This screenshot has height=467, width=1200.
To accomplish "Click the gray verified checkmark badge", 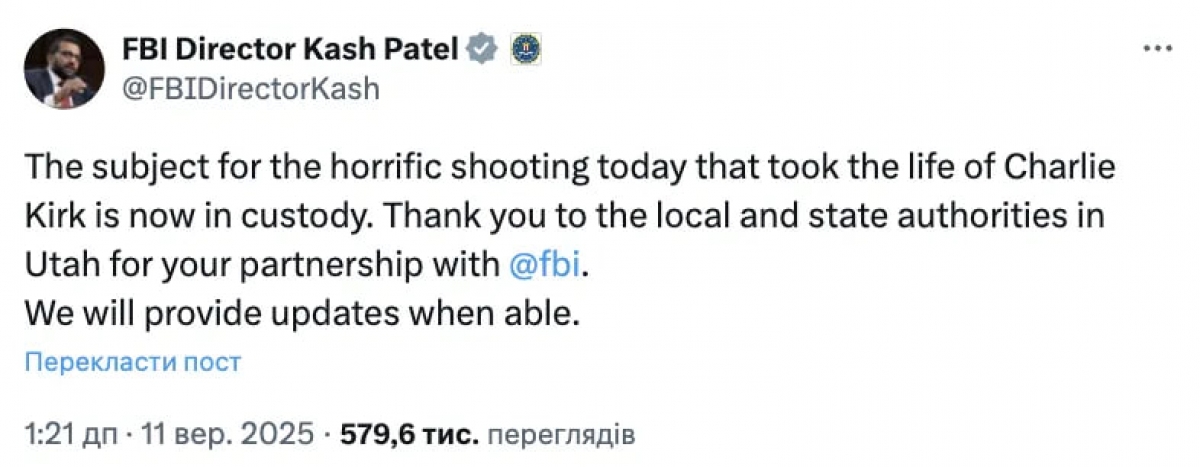I will coord(483,47).
